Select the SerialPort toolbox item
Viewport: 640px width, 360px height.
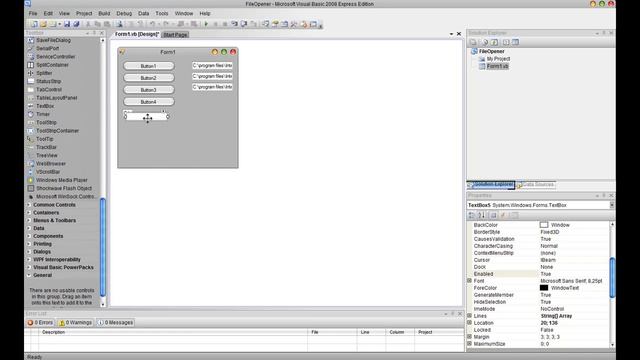pyautogui.click(x=47, y=49)
